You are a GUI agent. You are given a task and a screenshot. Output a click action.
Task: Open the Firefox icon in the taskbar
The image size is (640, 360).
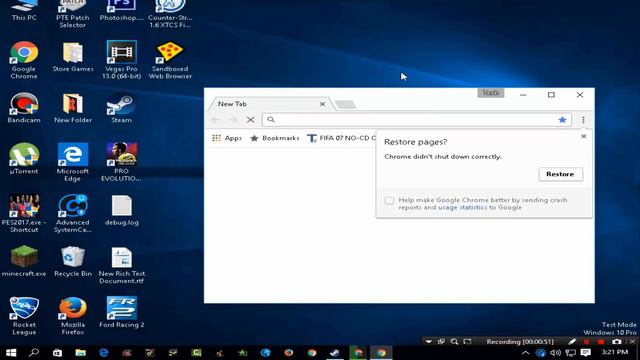(x=289, y=353)
